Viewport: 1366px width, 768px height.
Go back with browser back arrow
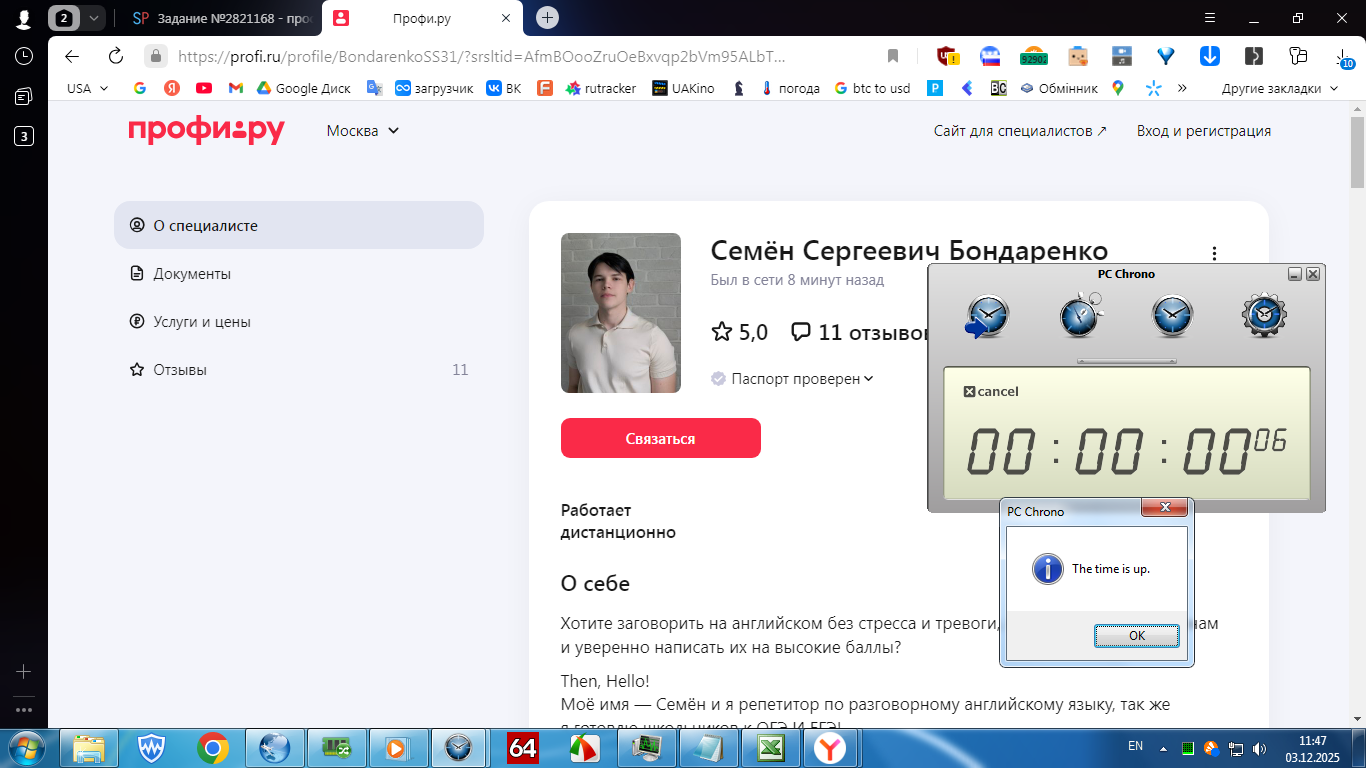click(x=72, y=56)
